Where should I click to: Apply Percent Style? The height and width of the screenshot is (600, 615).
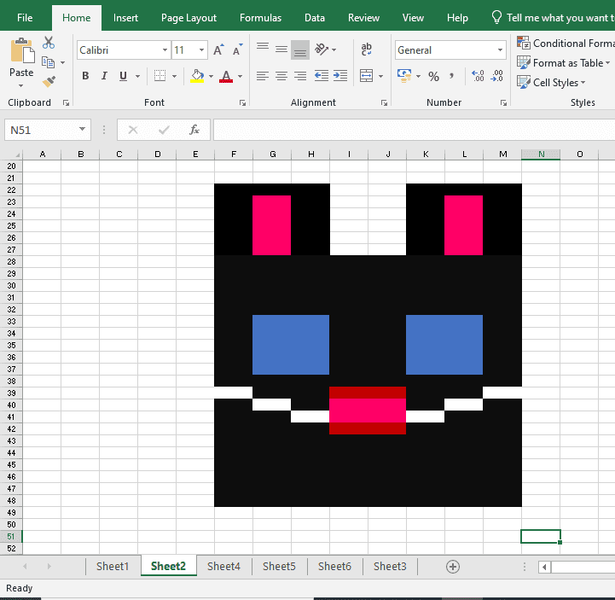coord(433,76)
